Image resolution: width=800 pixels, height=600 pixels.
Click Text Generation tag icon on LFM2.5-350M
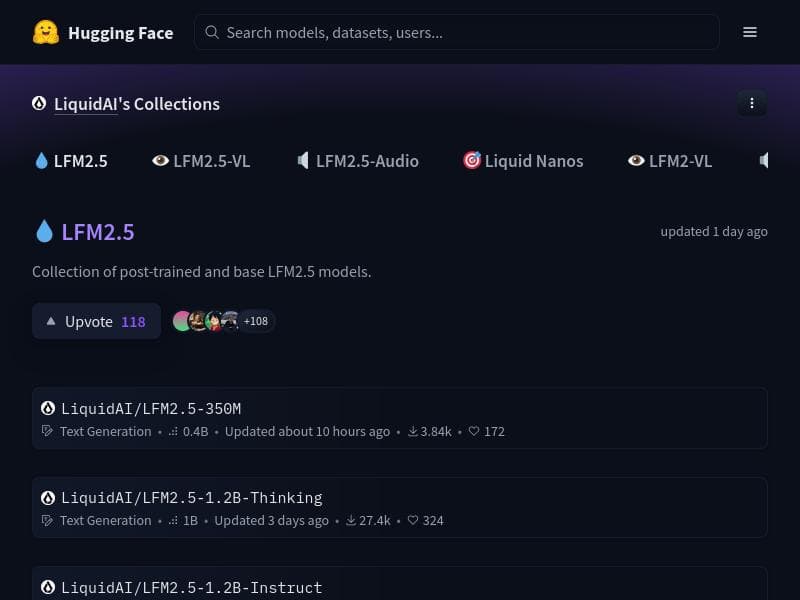[47, 431]
